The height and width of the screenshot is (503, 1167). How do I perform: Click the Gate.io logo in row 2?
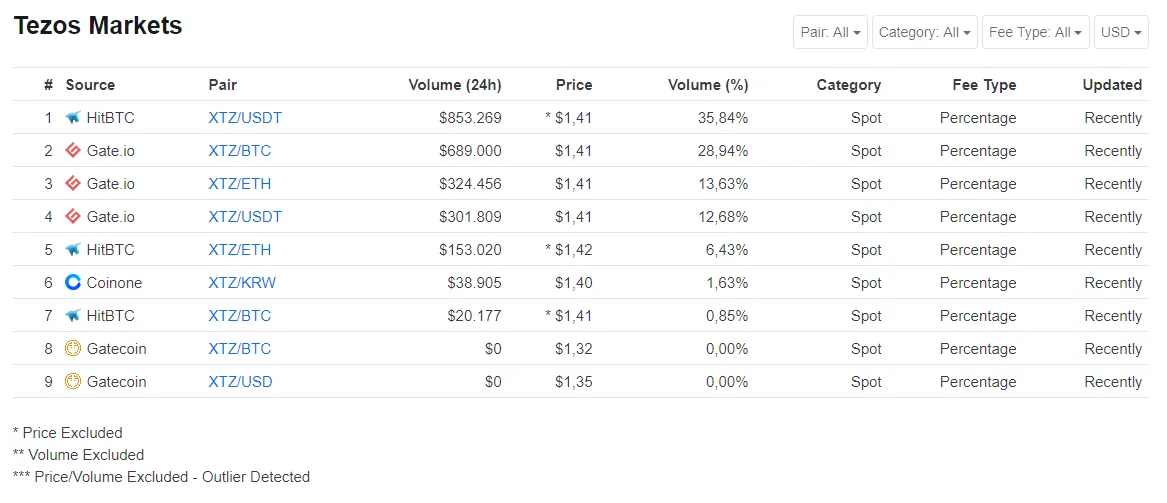point(72,150)
